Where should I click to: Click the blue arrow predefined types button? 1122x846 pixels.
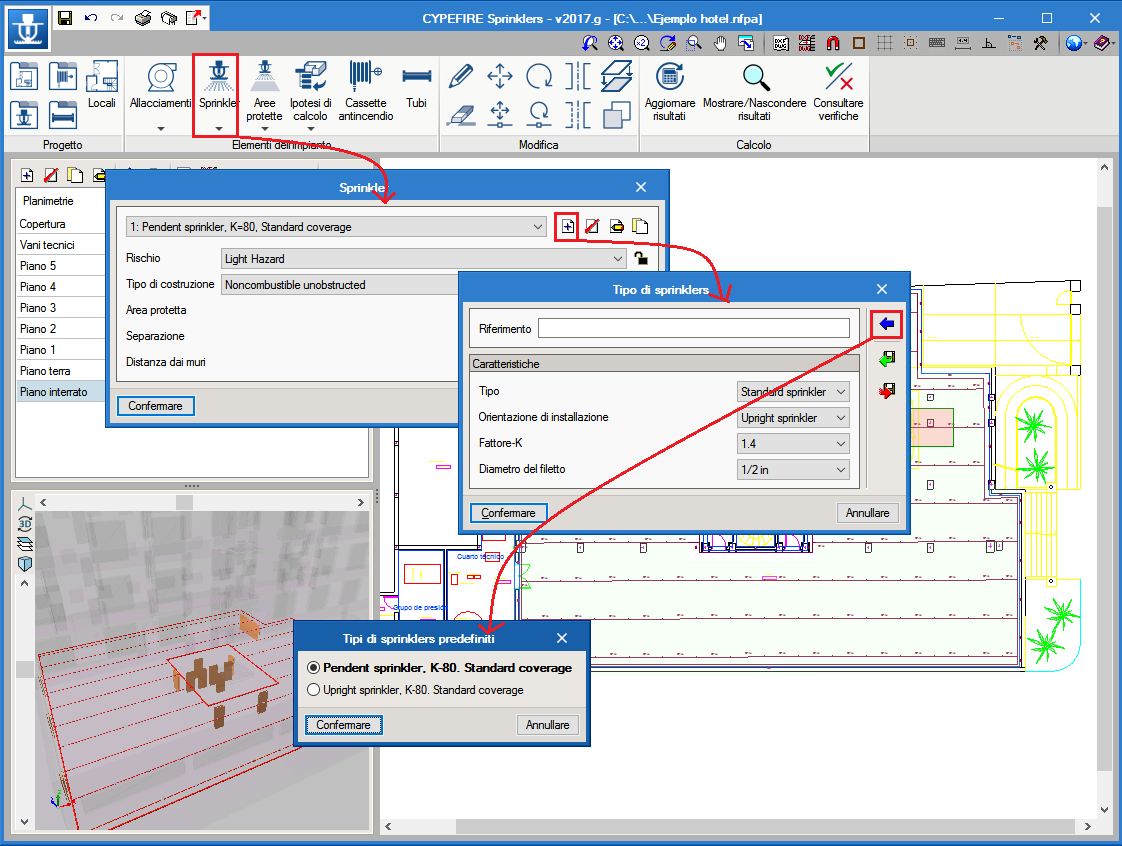(887, 324)
